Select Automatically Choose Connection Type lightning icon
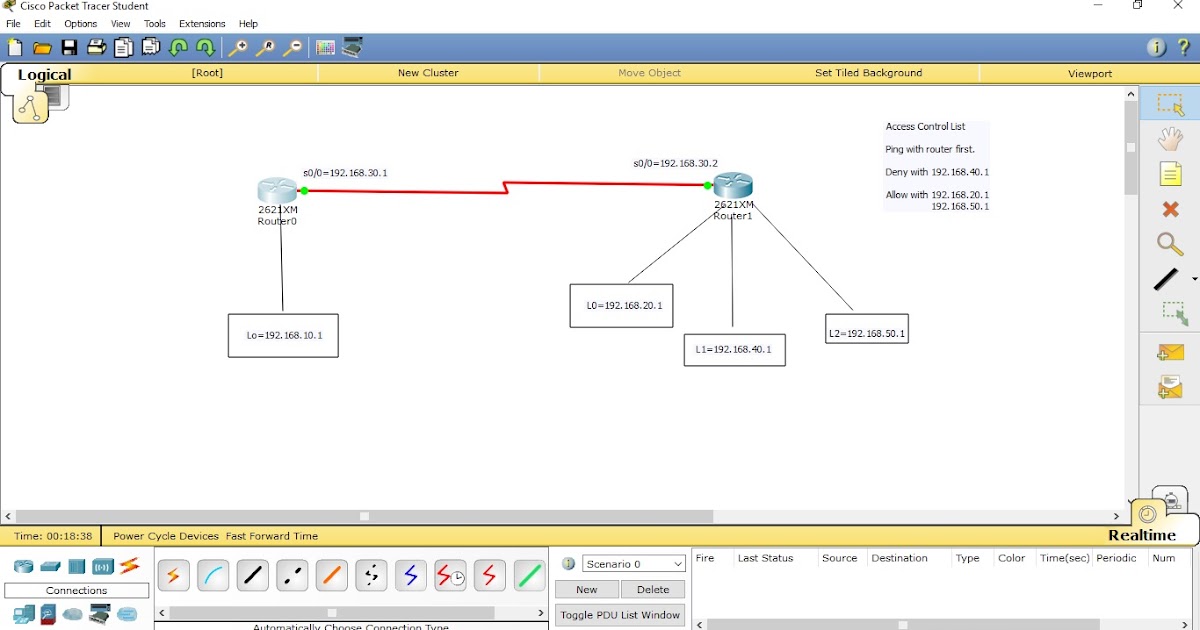 coord(173,576)
